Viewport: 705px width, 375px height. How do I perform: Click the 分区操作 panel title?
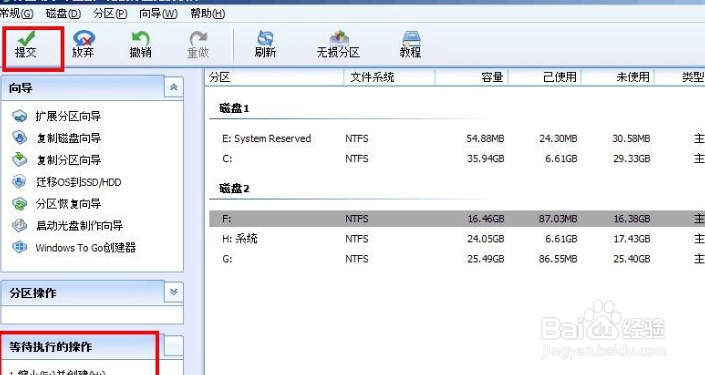pos(33,293)
